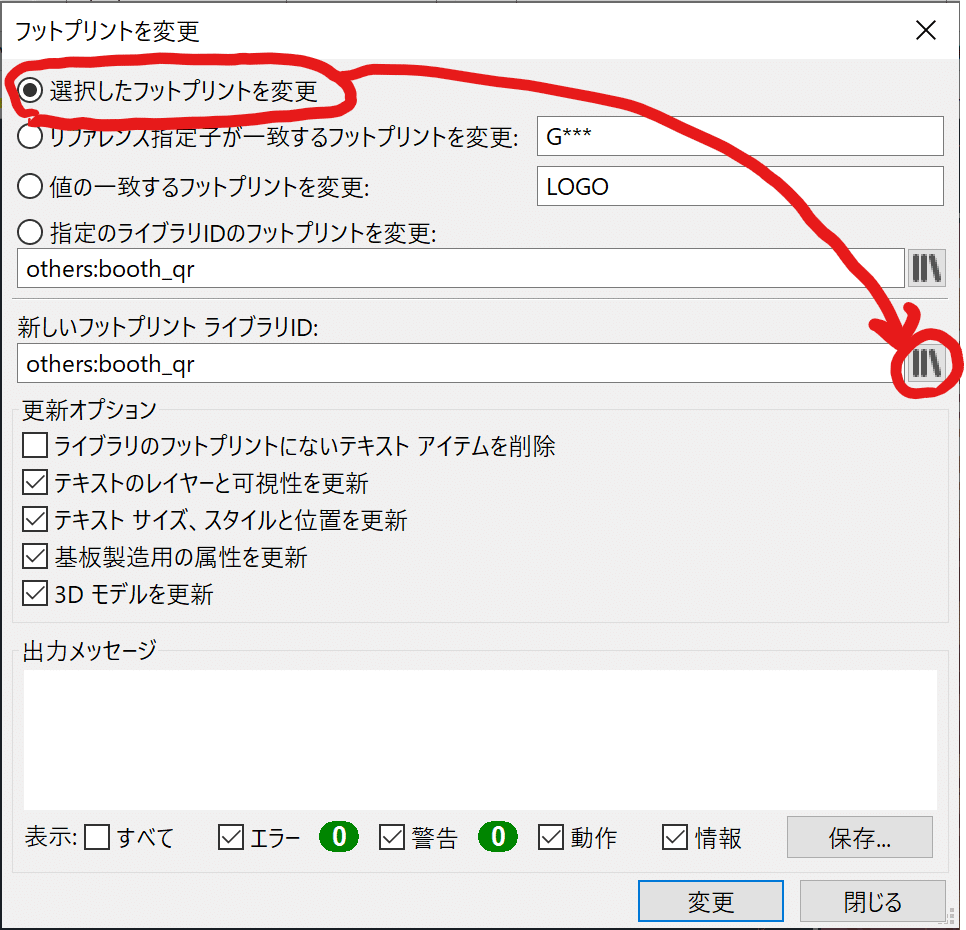The image size is (966, 930).
Task: Uncheck the '情報' filter checkbox
Action: (x=675, y=837)
